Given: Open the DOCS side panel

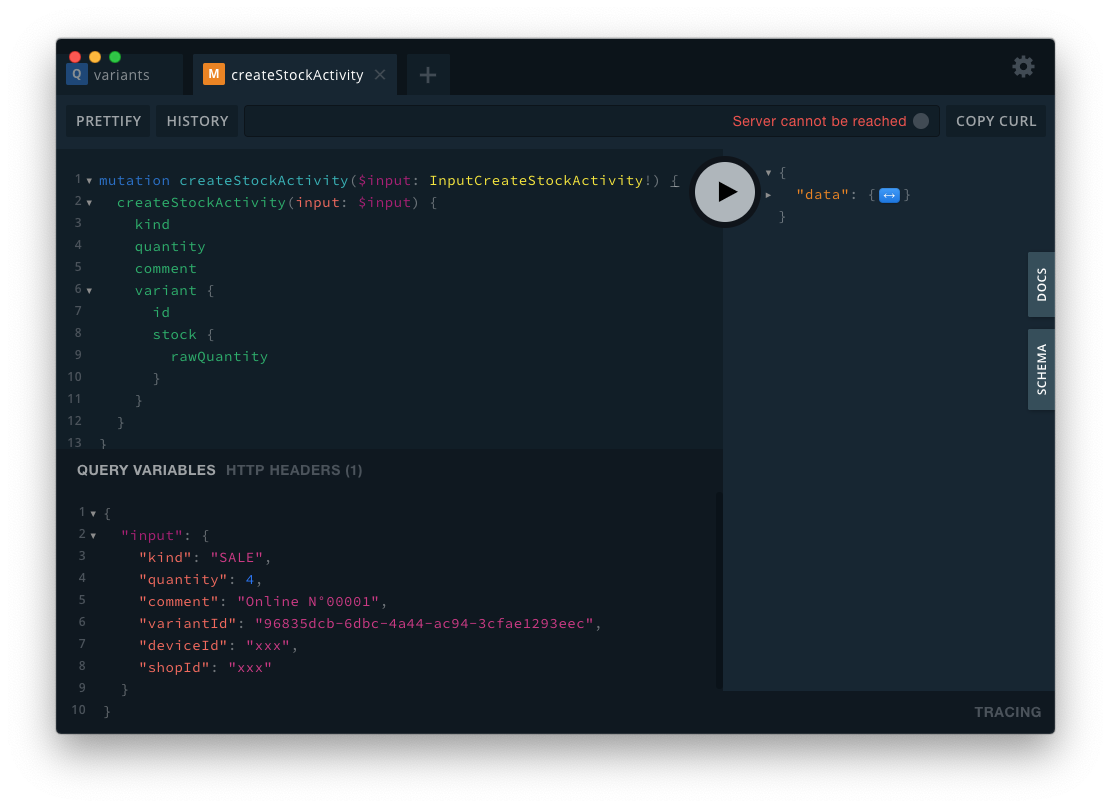Looking at the screenshot, I should point(1041,284).
